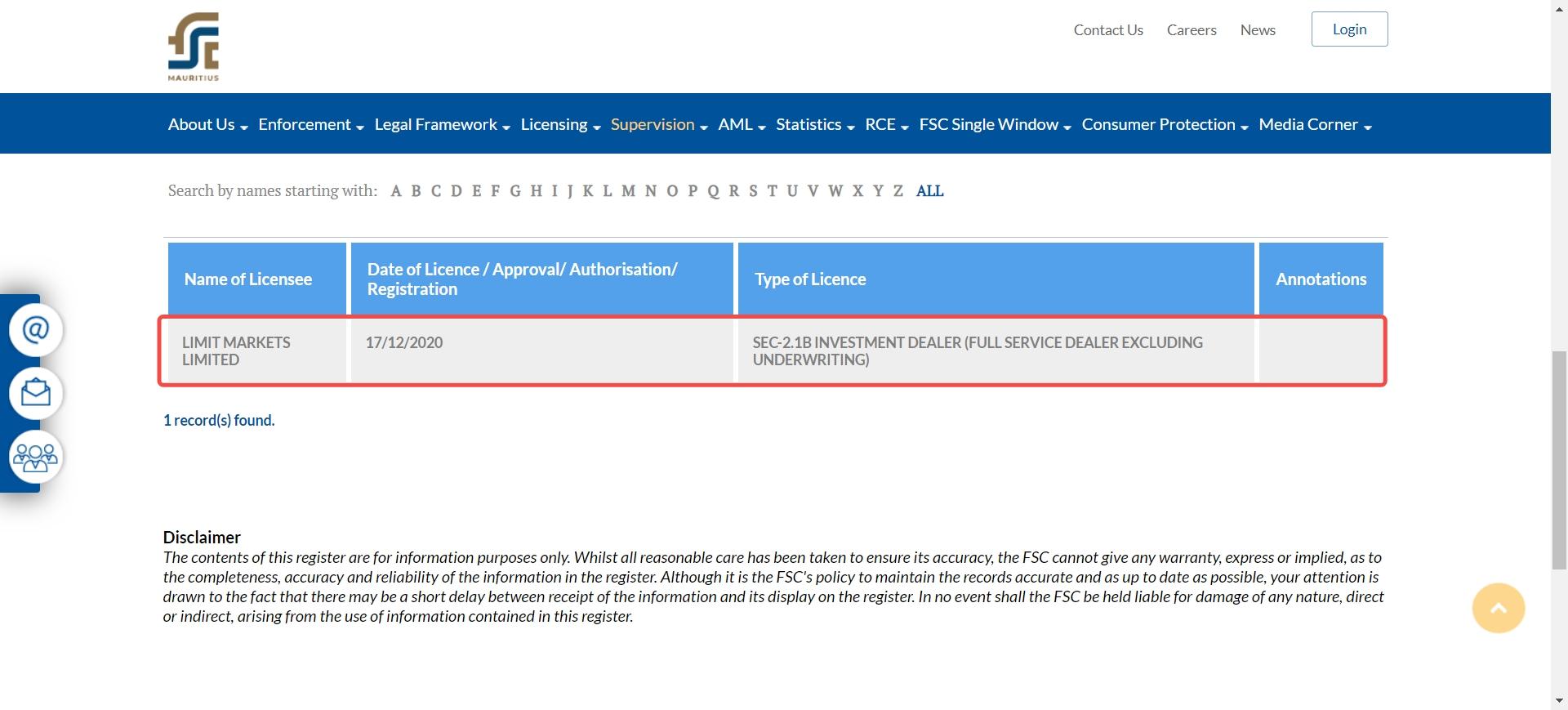
Task: Expand the Enforcement dropdown menu
Action: click(311, 124)
